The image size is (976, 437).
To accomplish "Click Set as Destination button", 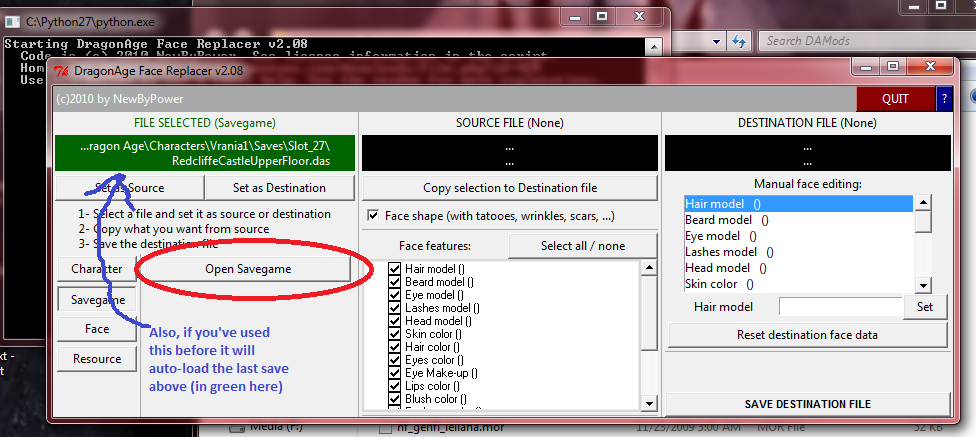I will pos(279,187).
